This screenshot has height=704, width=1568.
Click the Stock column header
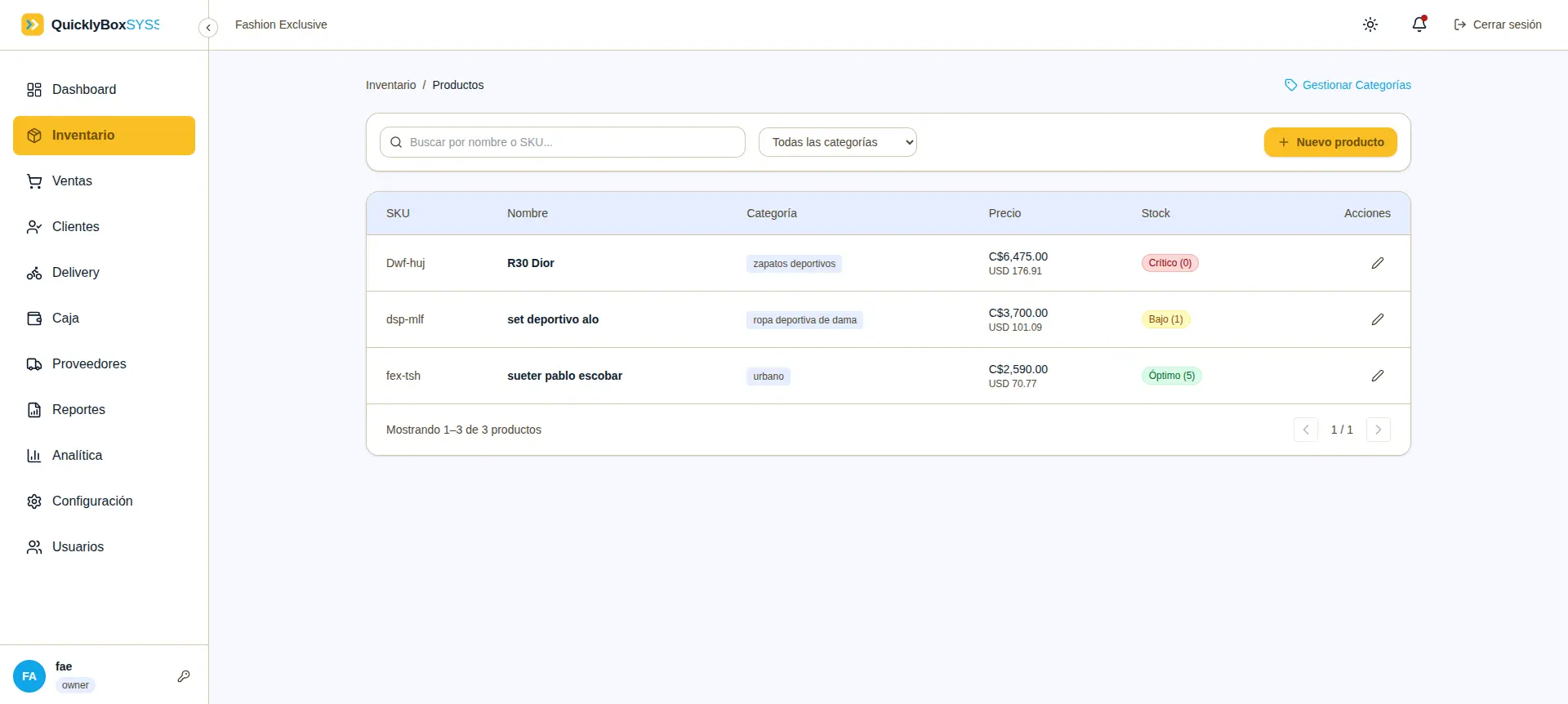point(1156,213)
